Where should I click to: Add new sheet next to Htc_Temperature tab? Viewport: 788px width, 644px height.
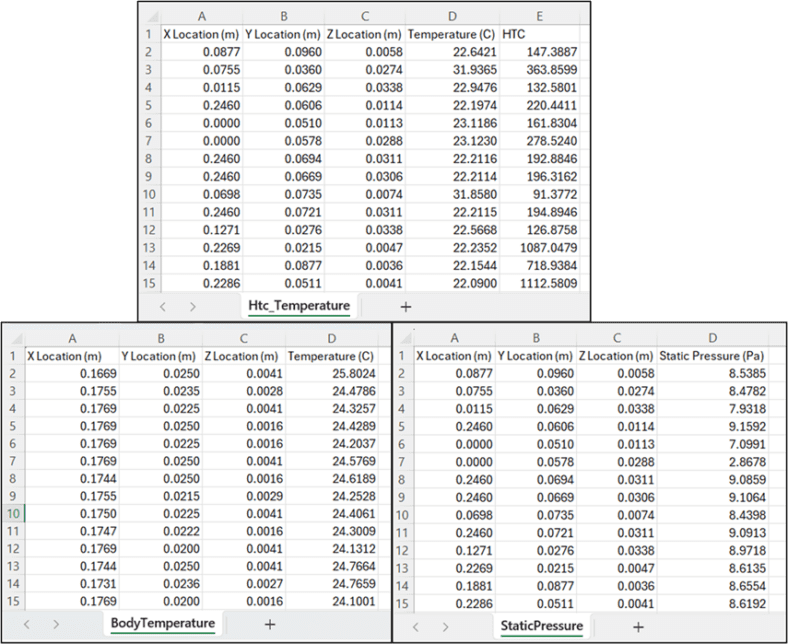pyautogui.click(x=406, y=306)
